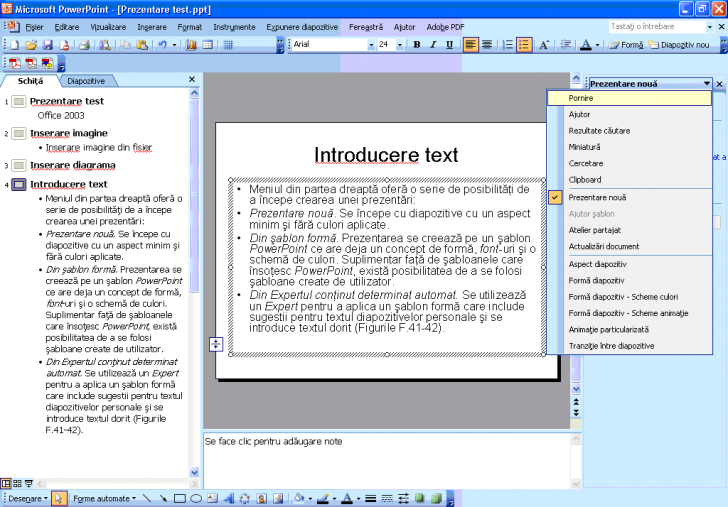Screen dimensions: 728x507
Task: Select Pornire in task pane menu
Action: coord(630,98)
